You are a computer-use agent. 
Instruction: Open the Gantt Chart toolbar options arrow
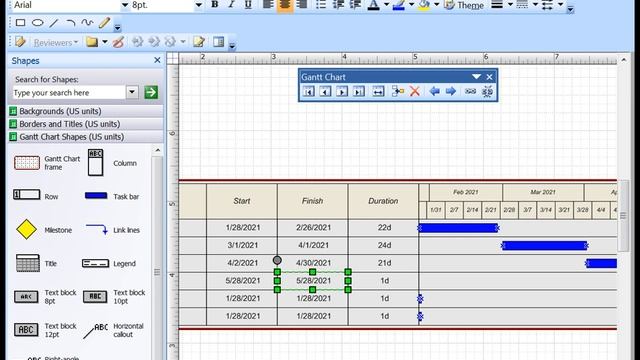(476, 77)
